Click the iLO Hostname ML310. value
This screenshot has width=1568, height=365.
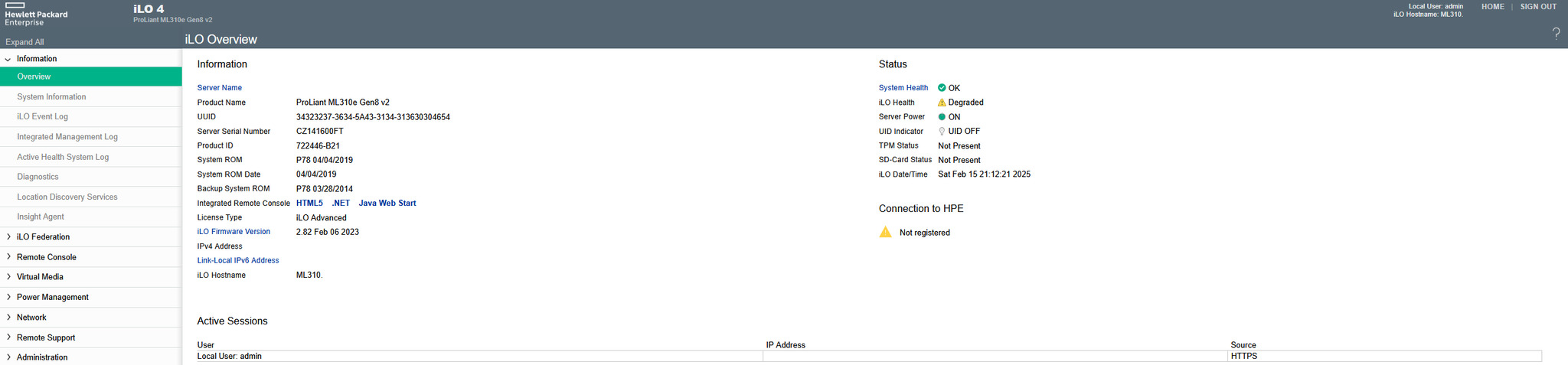[309, 275]
